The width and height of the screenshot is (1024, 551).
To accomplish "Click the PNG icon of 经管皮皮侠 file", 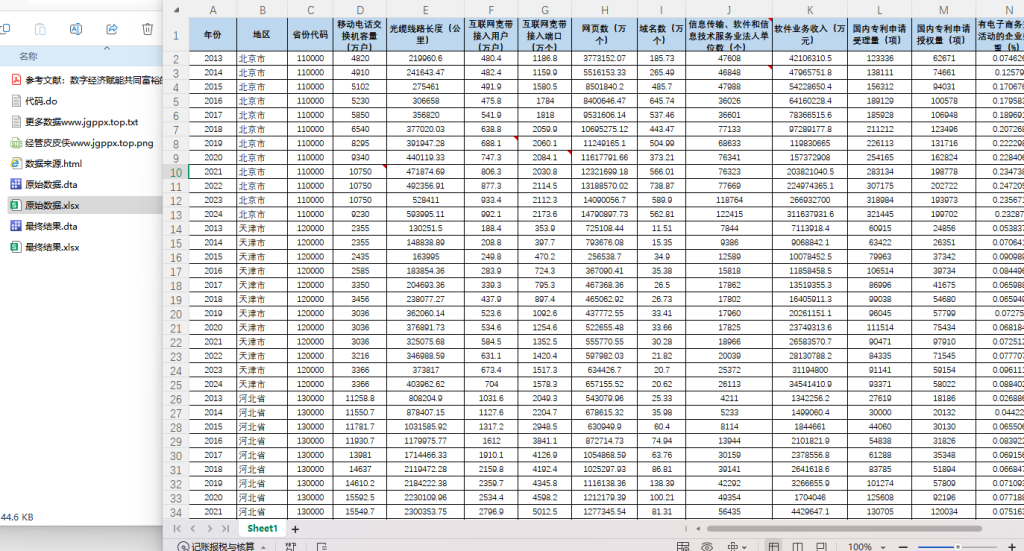I will tap(16, 142).
